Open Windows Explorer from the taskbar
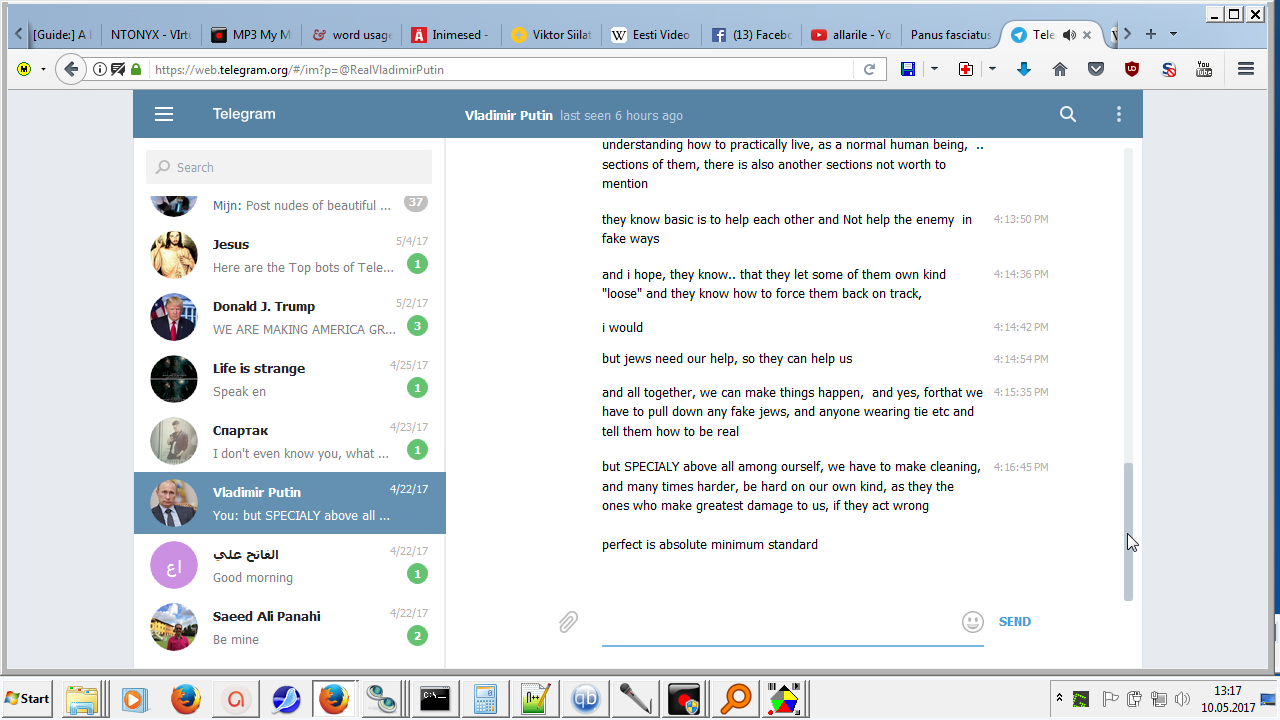Image resolution: width=1280 pixels, height=720 pixels. [x=82, y=699]
